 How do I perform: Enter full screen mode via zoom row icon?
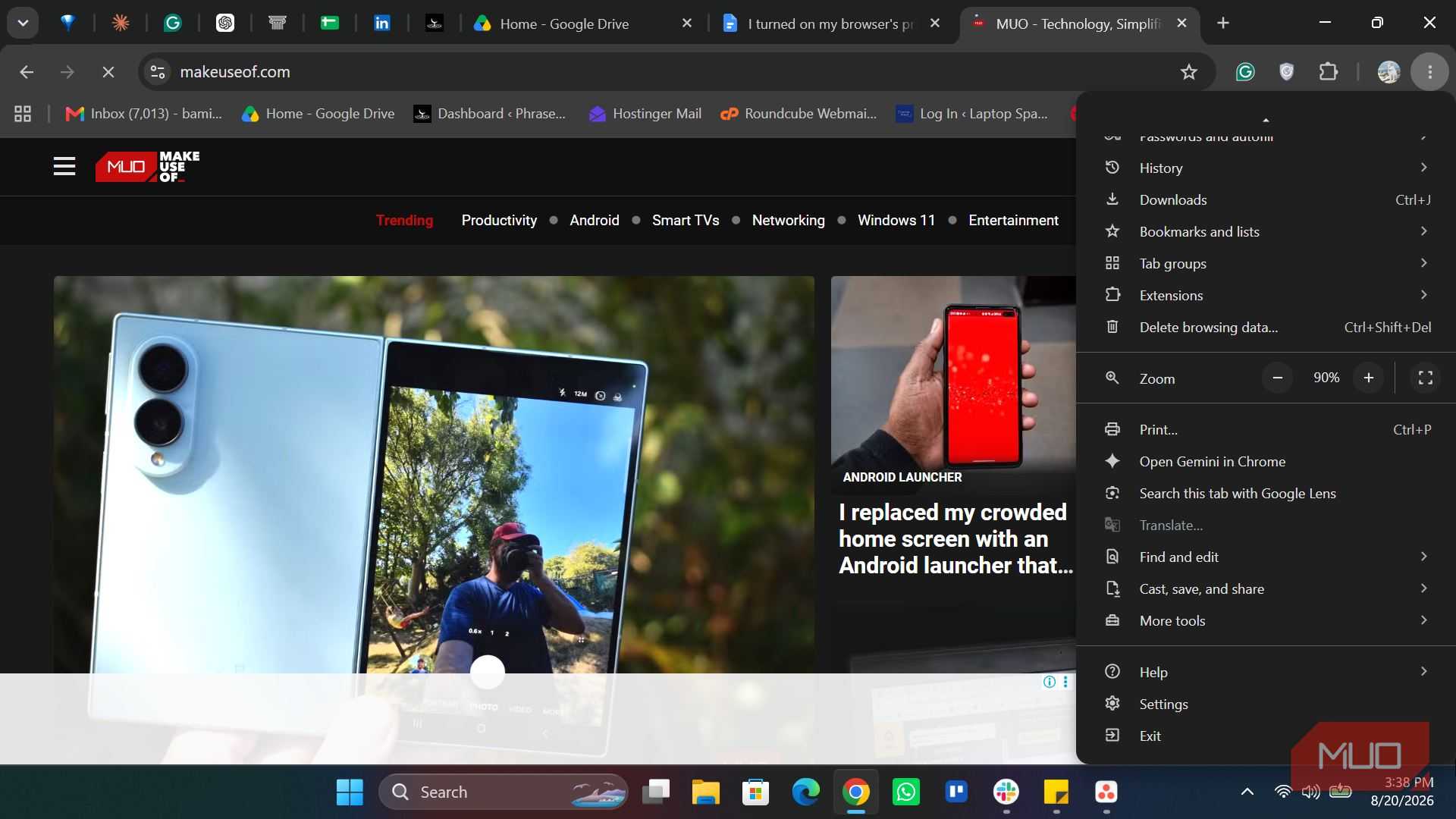[1426, 378]
